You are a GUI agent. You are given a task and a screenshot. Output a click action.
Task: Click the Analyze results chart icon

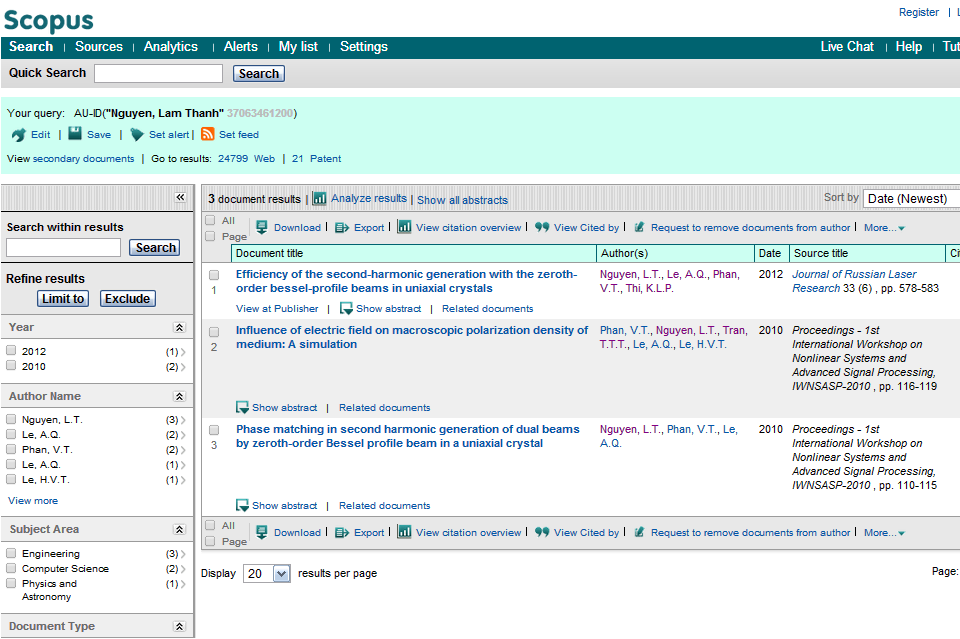(x=319, y=198)
